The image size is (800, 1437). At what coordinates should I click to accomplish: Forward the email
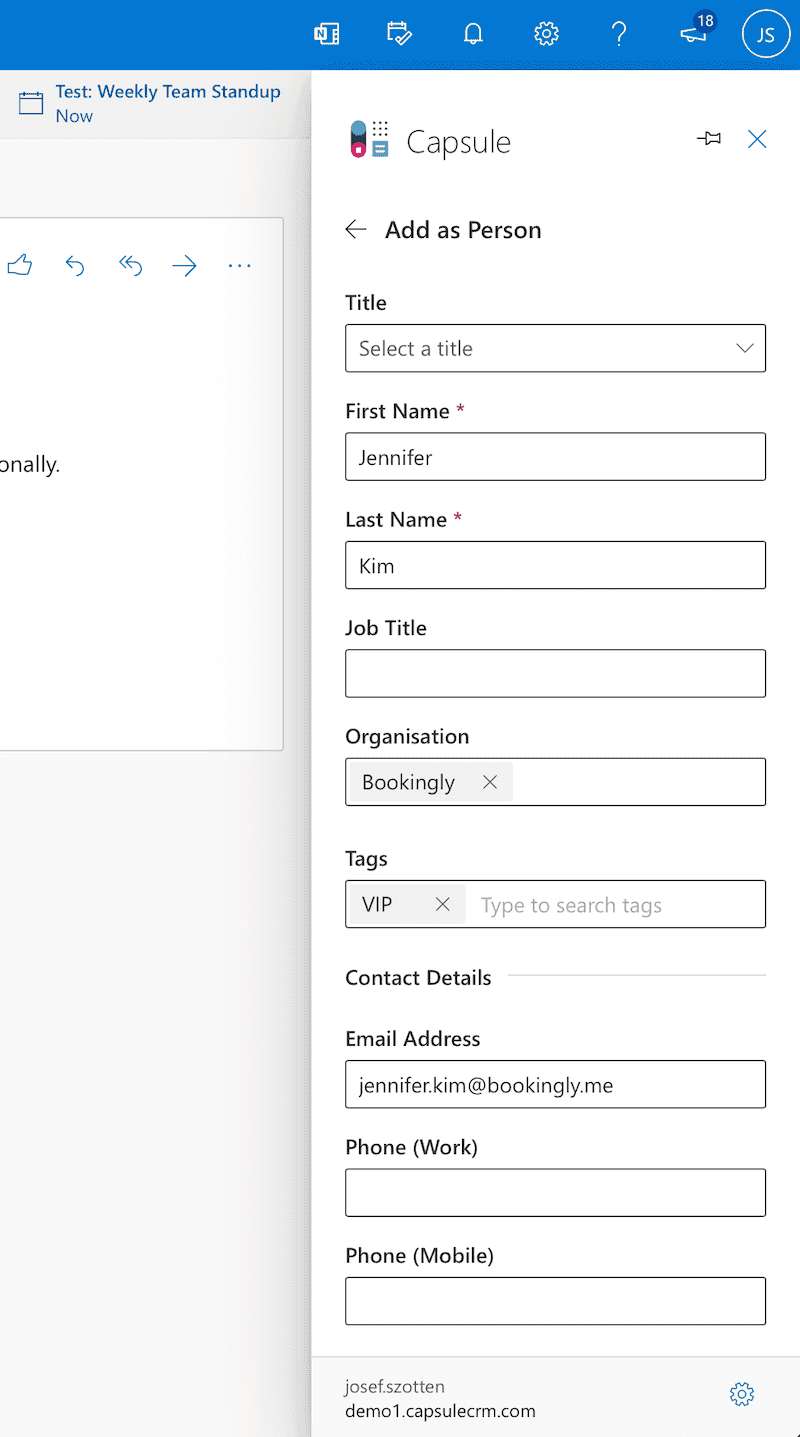tap(184, 265)
